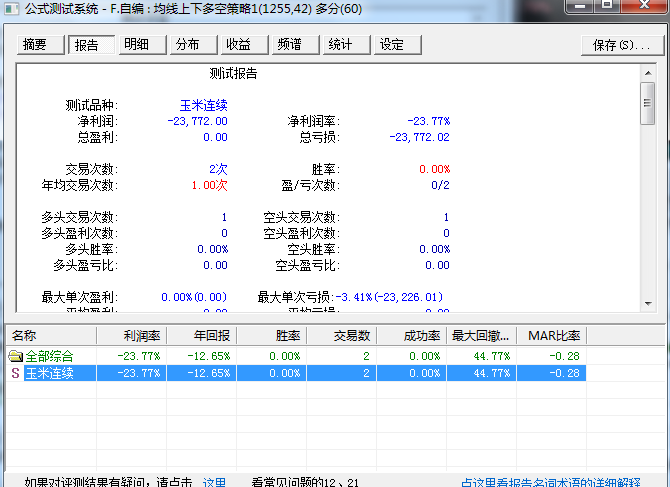Viewport: 670px width, 487px height.
Task: Open the 频谱 tab
Action: coord(290,45)
